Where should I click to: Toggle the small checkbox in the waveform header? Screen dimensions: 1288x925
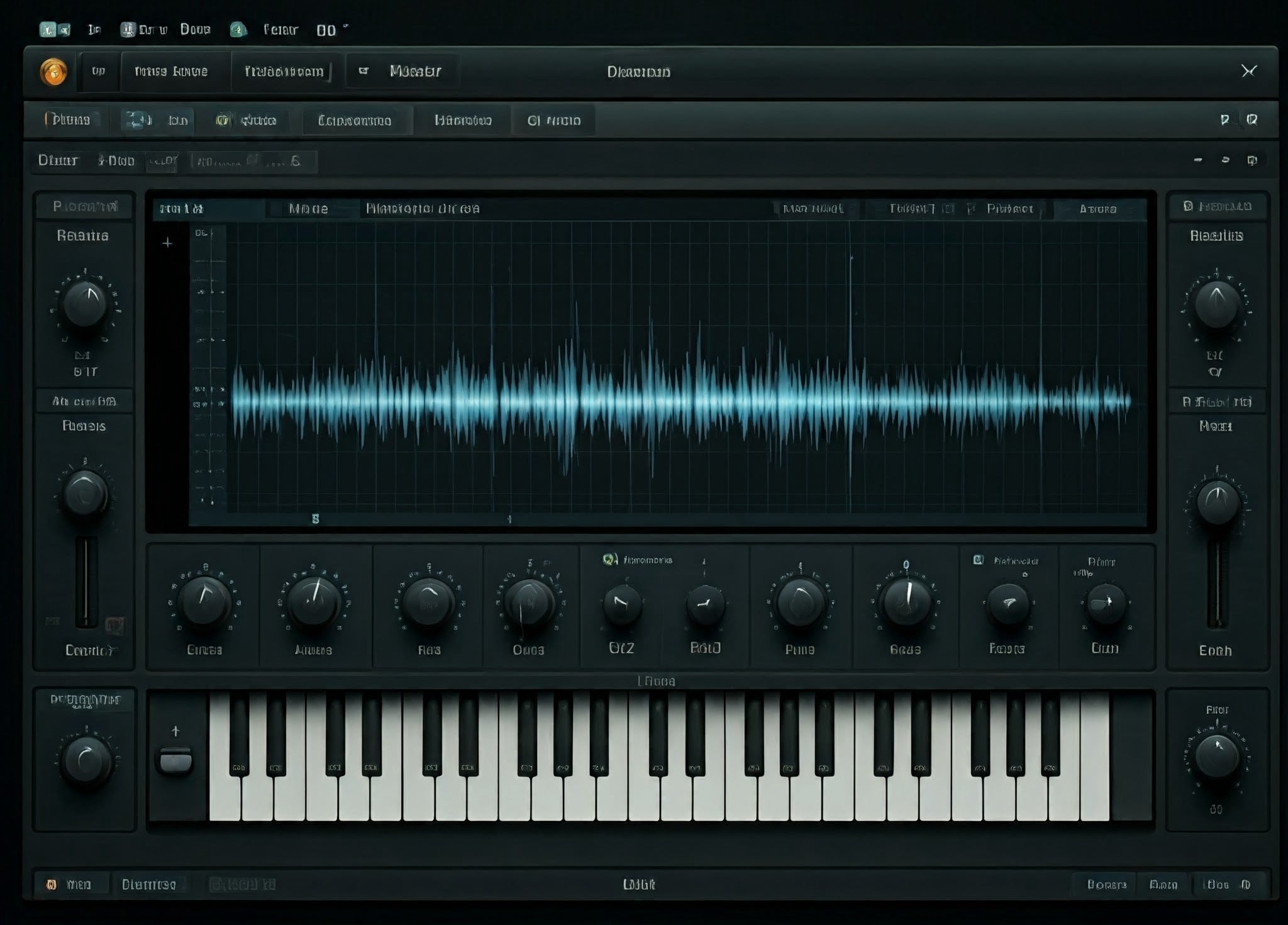pos(948,208)
